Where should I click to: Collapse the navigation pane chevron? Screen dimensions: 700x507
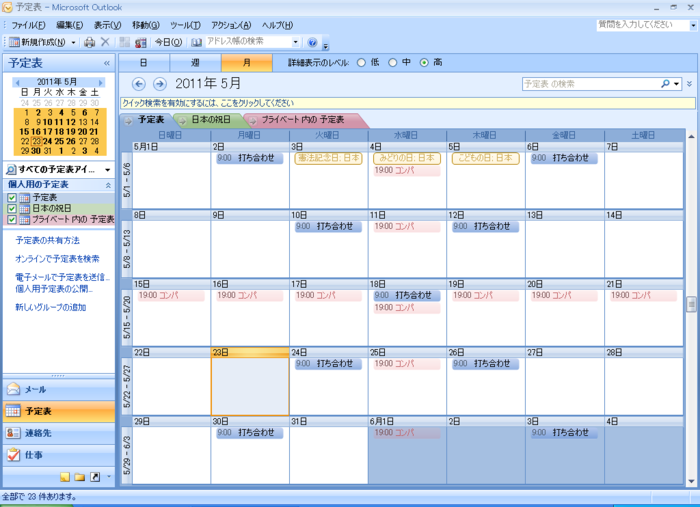click(107, 63)
